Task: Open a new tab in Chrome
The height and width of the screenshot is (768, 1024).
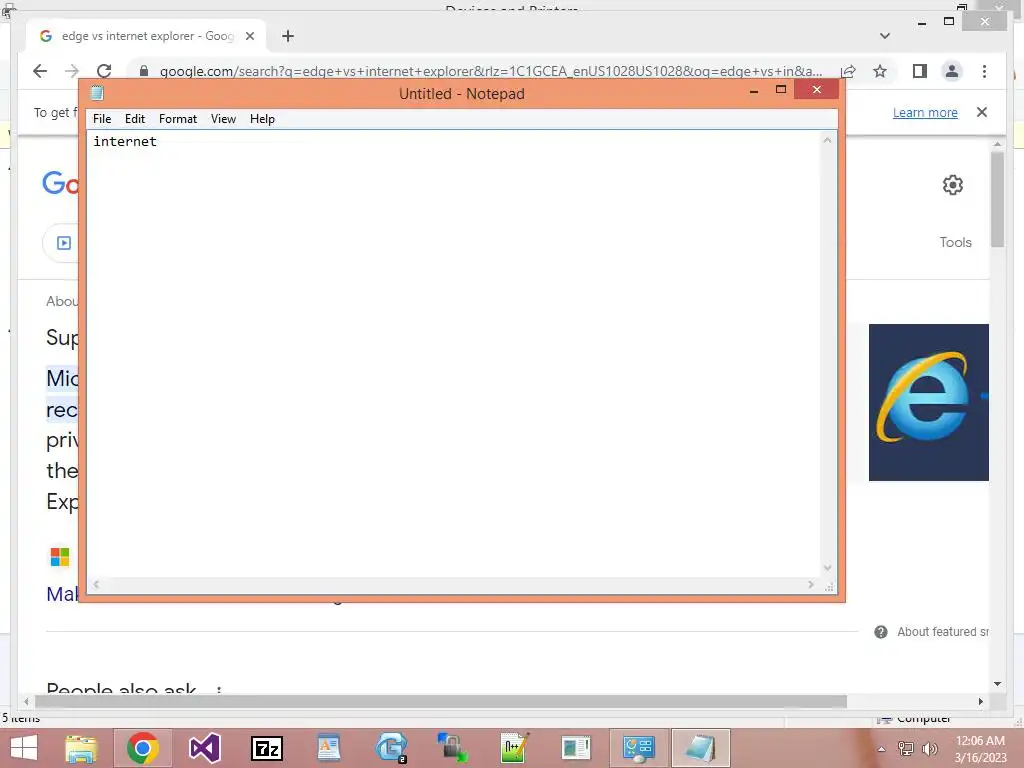Action: [288, 36]
